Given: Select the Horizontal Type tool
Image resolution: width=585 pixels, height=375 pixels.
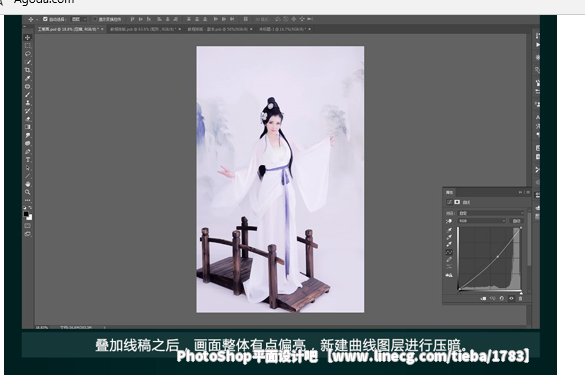Looking at the screenshot, I should coord(28,160).
